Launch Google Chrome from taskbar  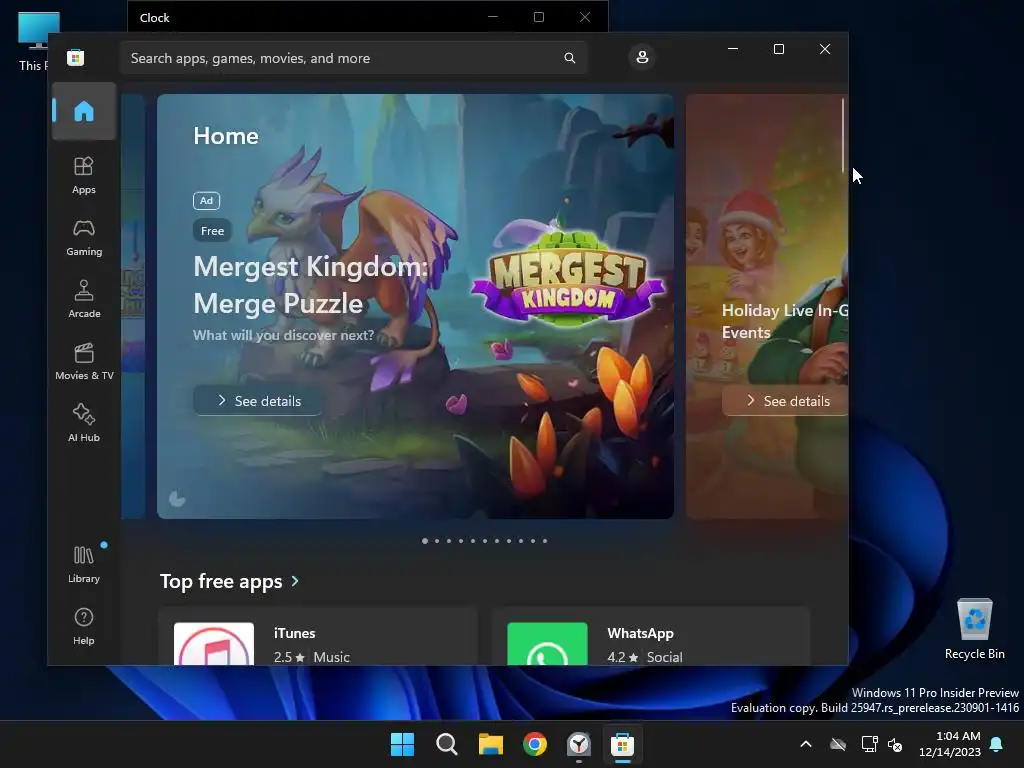(x=535, y=744)
